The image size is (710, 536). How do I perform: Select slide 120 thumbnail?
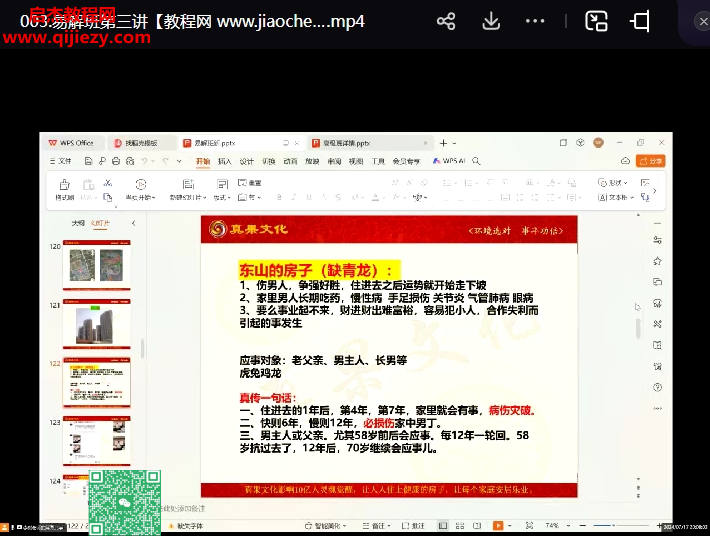[x=96, y=265]
